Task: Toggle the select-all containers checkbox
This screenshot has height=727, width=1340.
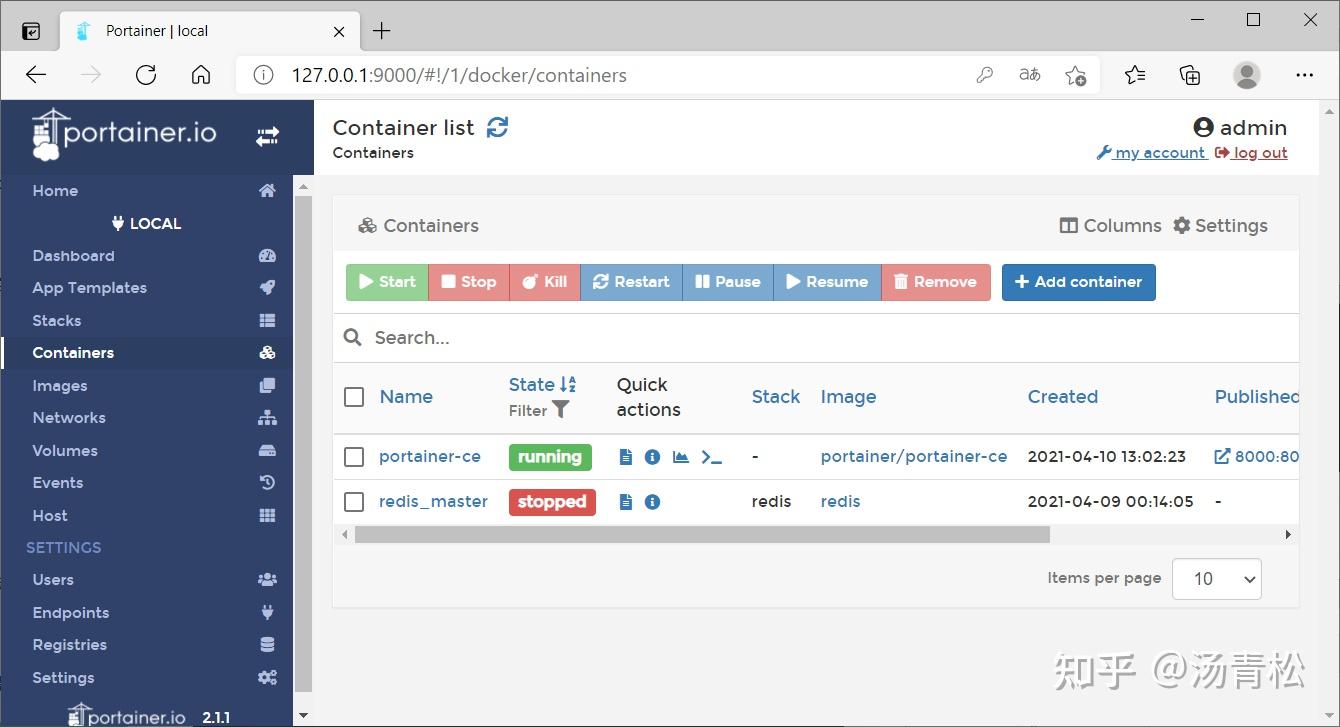Action: pyautogui.click(x=353, y=396)
